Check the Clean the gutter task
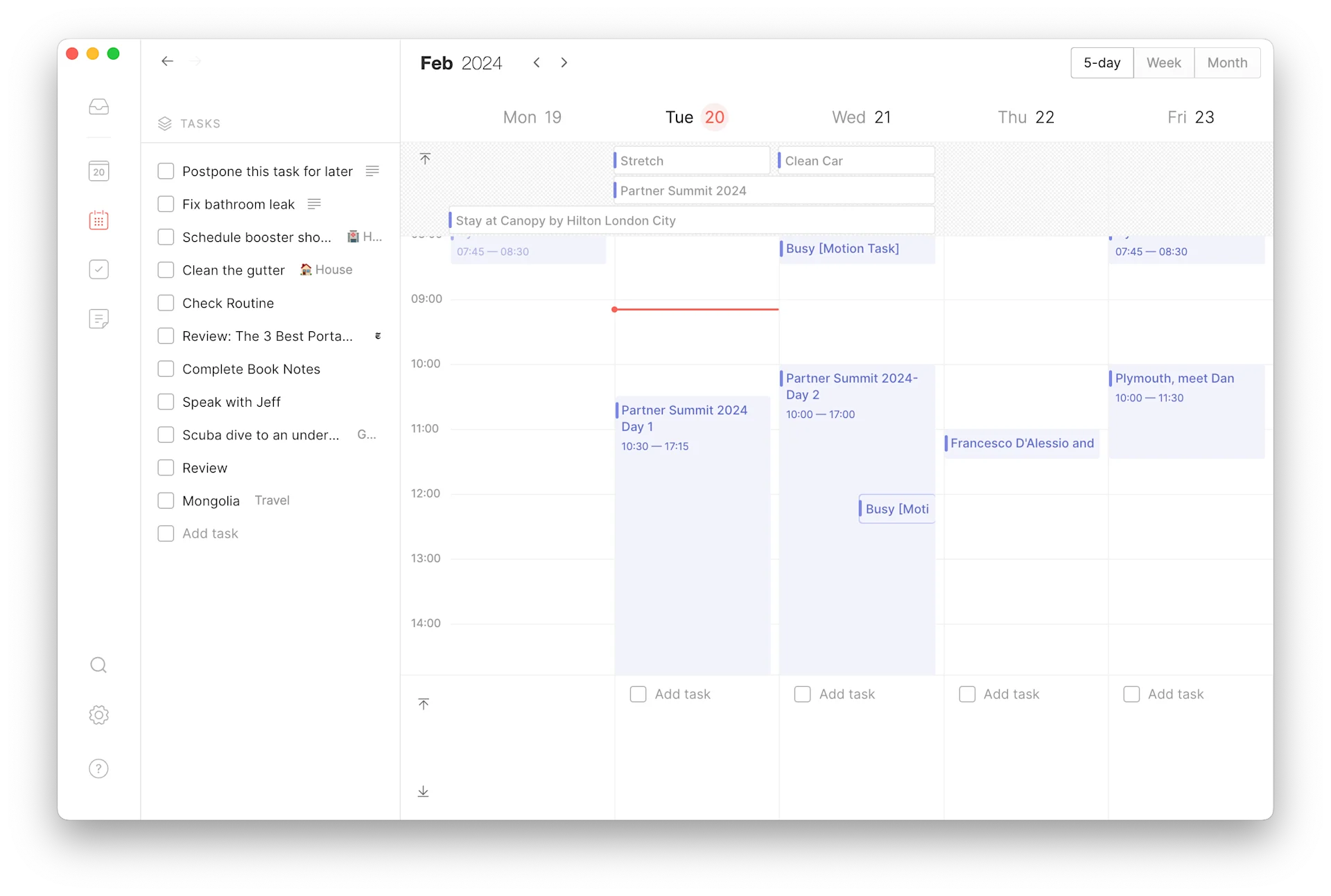The height and width of the screenshot is (896, 1331). click(166, 270)
